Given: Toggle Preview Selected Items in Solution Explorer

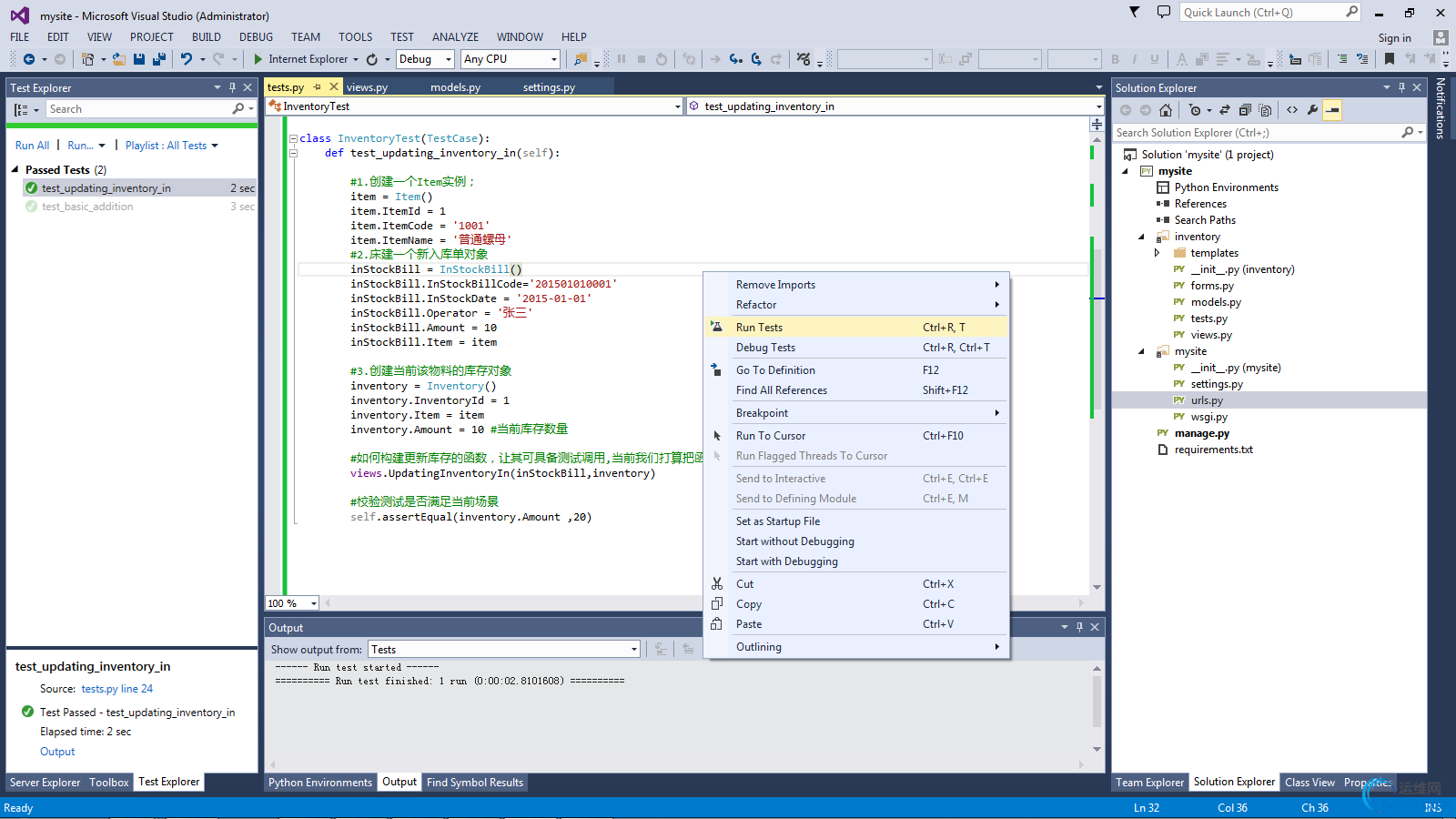Looking at the screenshot, I should pos(1332,110).
